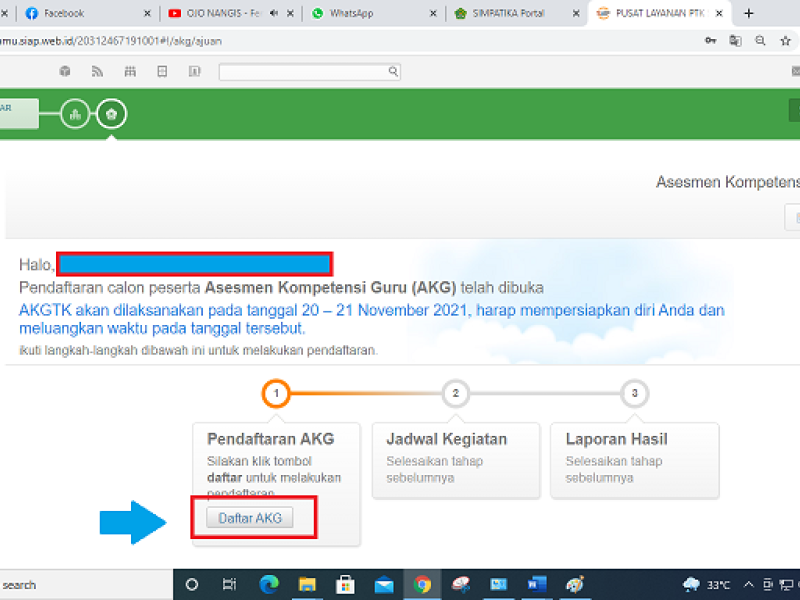Select step 2 Jadwal Kegiatan circle
Image resolution: width=800 pixels, height=600 pixels.
coord(455,393)
